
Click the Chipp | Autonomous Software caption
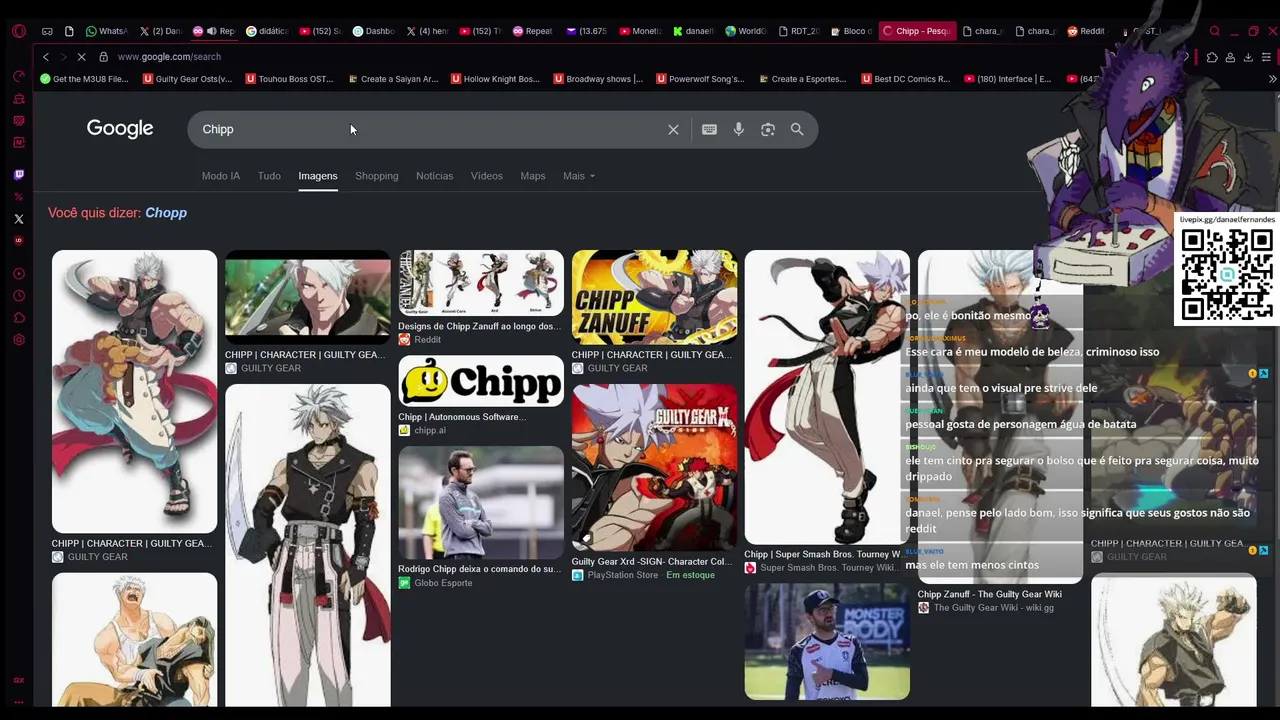pos(462,417)
